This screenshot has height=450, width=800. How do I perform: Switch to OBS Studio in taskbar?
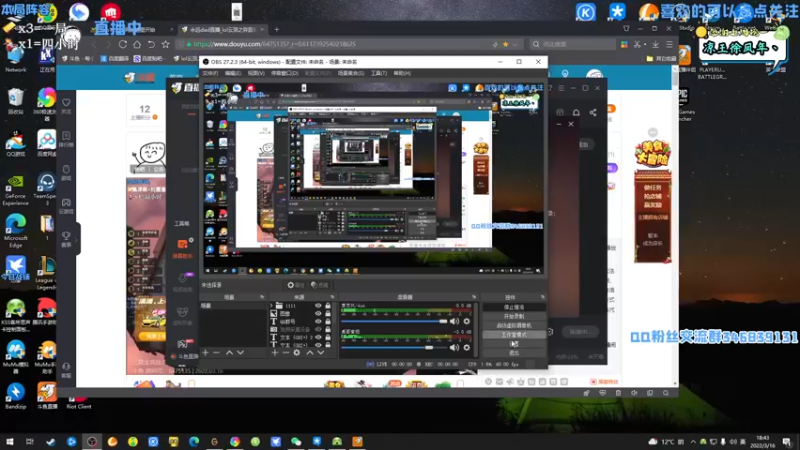[x=92, y=442]
